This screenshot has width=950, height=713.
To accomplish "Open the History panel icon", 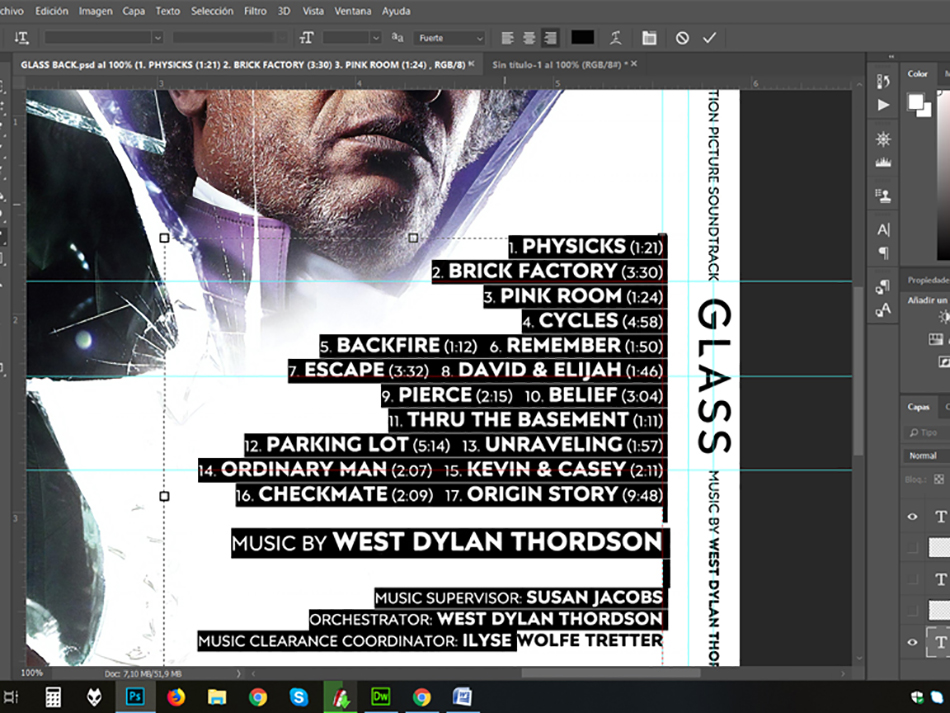I will click(x=883, y=81).
